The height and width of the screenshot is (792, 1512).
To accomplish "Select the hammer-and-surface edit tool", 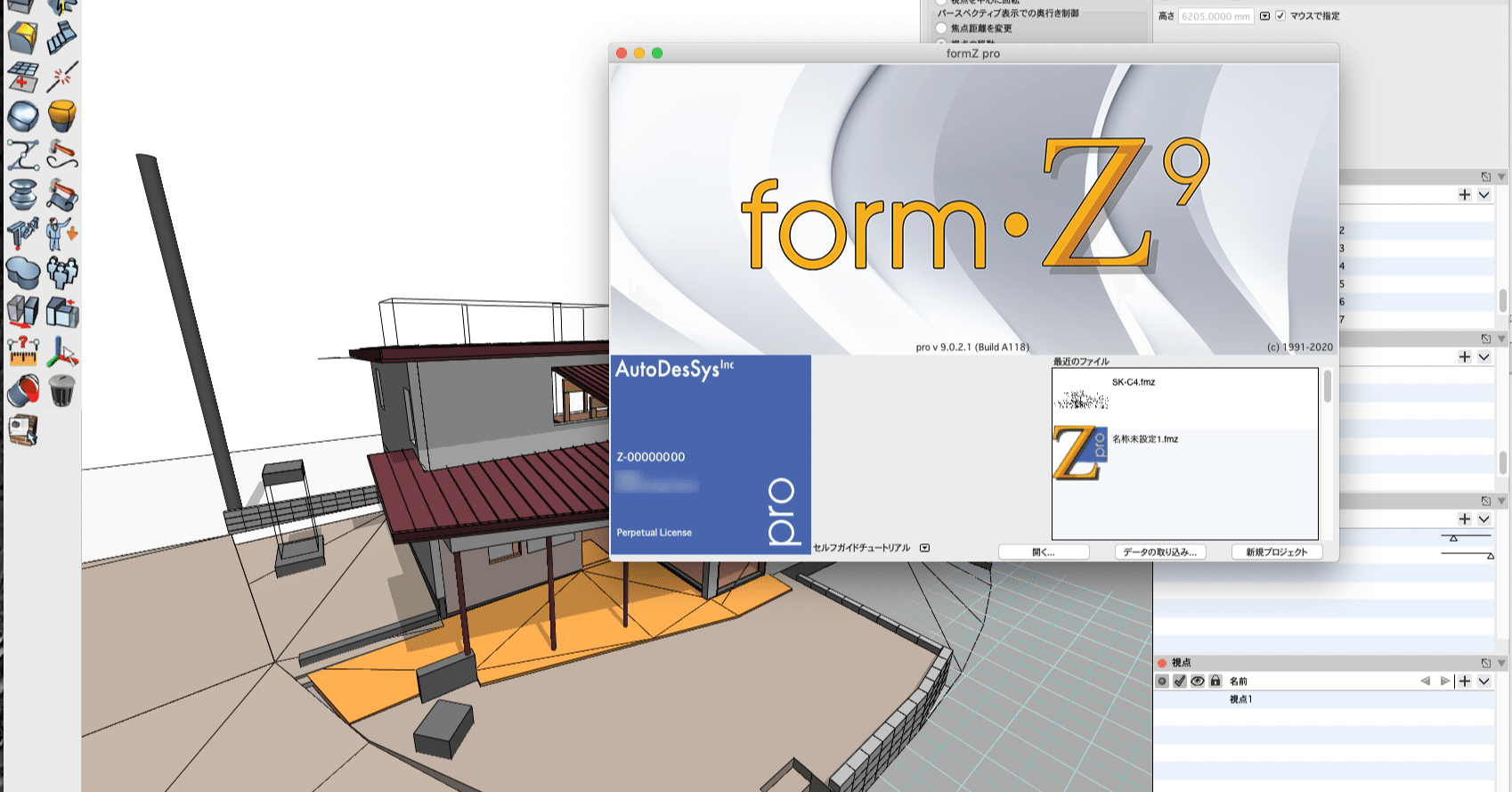I will pos(61,194).
